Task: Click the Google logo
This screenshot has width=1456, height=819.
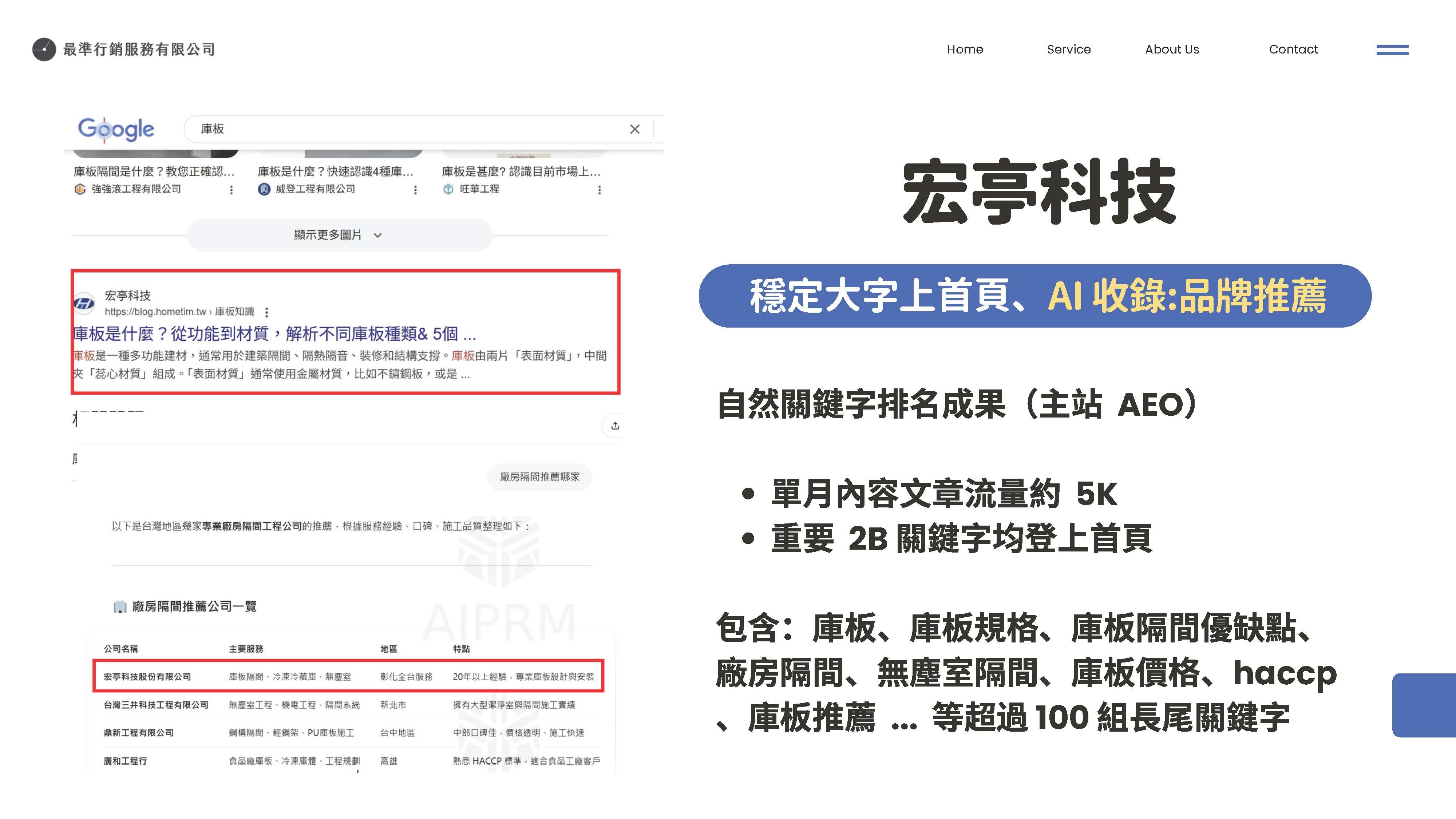Action: click(x=116, y=130)
